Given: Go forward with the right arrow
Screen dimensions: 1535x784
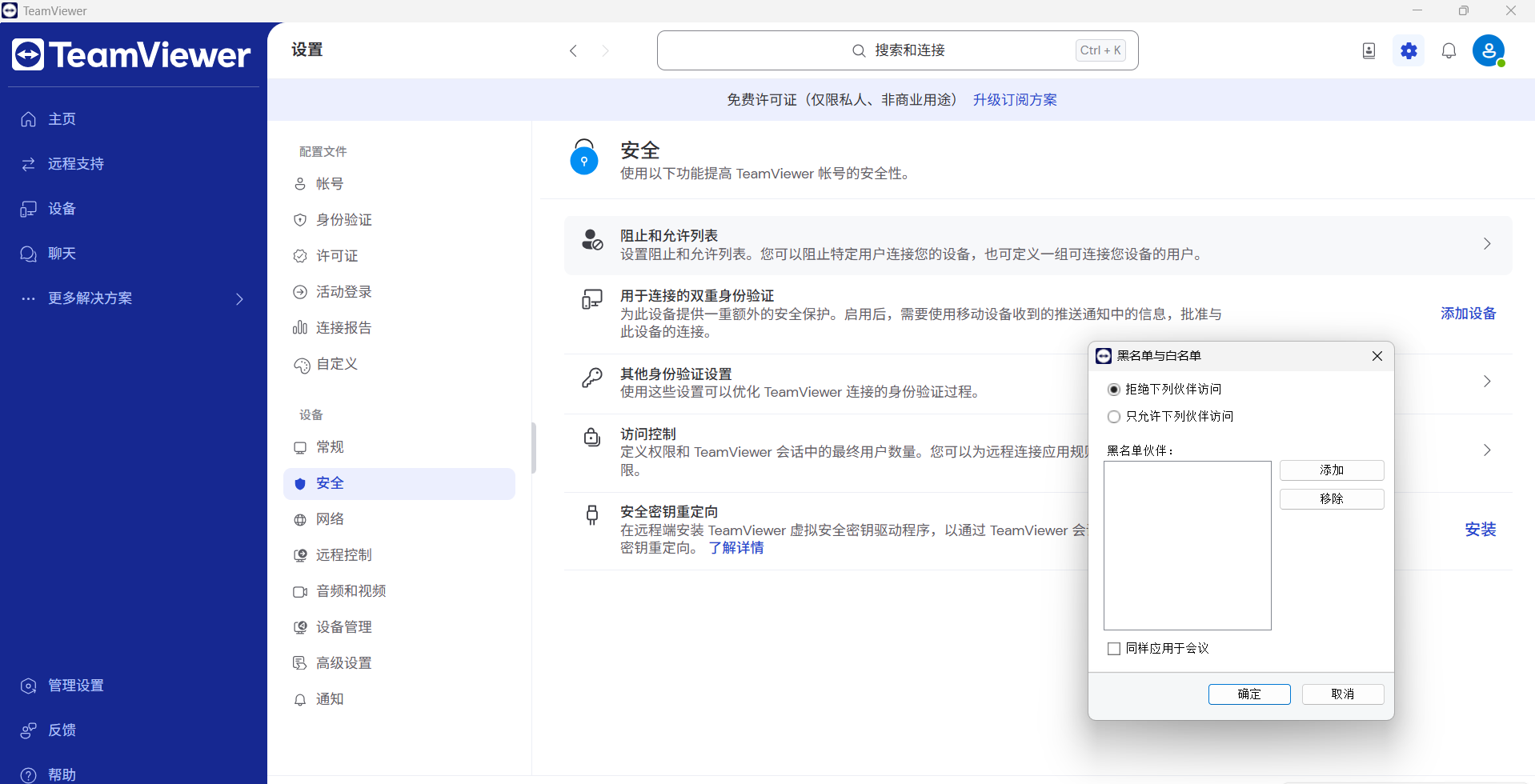Looking at the screenshot, I should [x=605, y=51].
